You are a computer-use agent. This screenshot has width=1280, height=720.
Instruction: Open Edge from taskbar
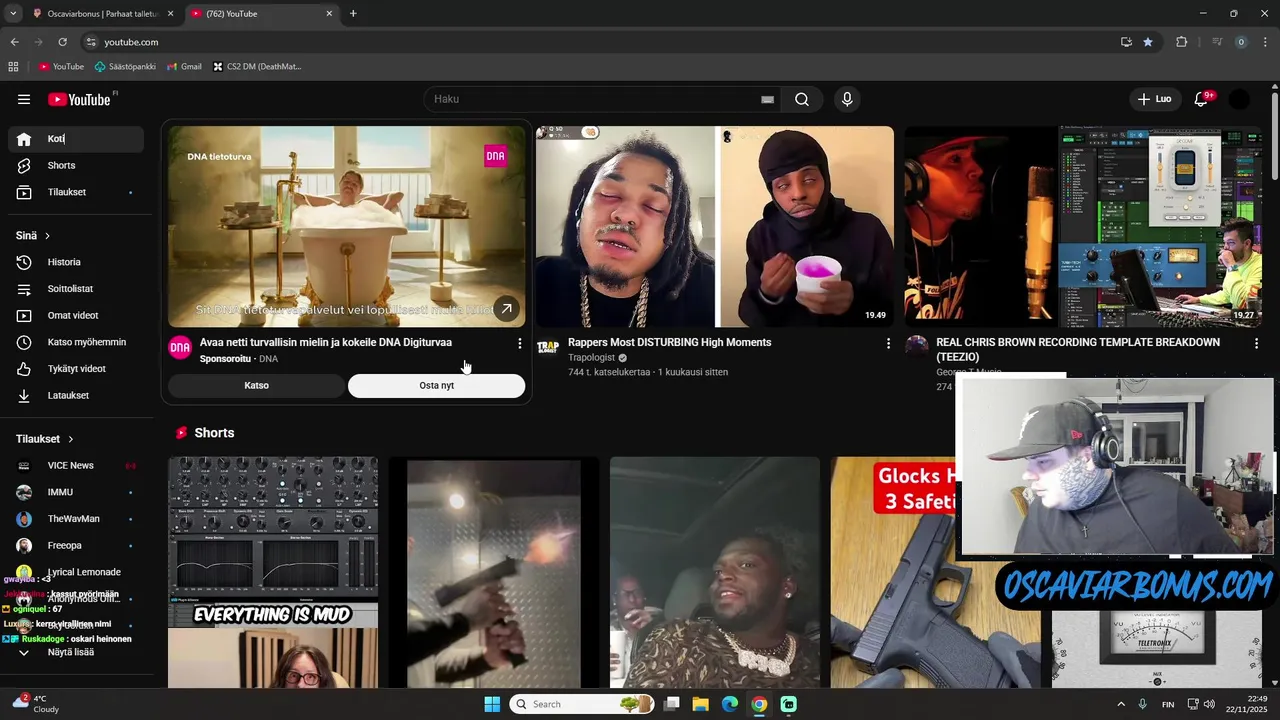tap(730, 704)
